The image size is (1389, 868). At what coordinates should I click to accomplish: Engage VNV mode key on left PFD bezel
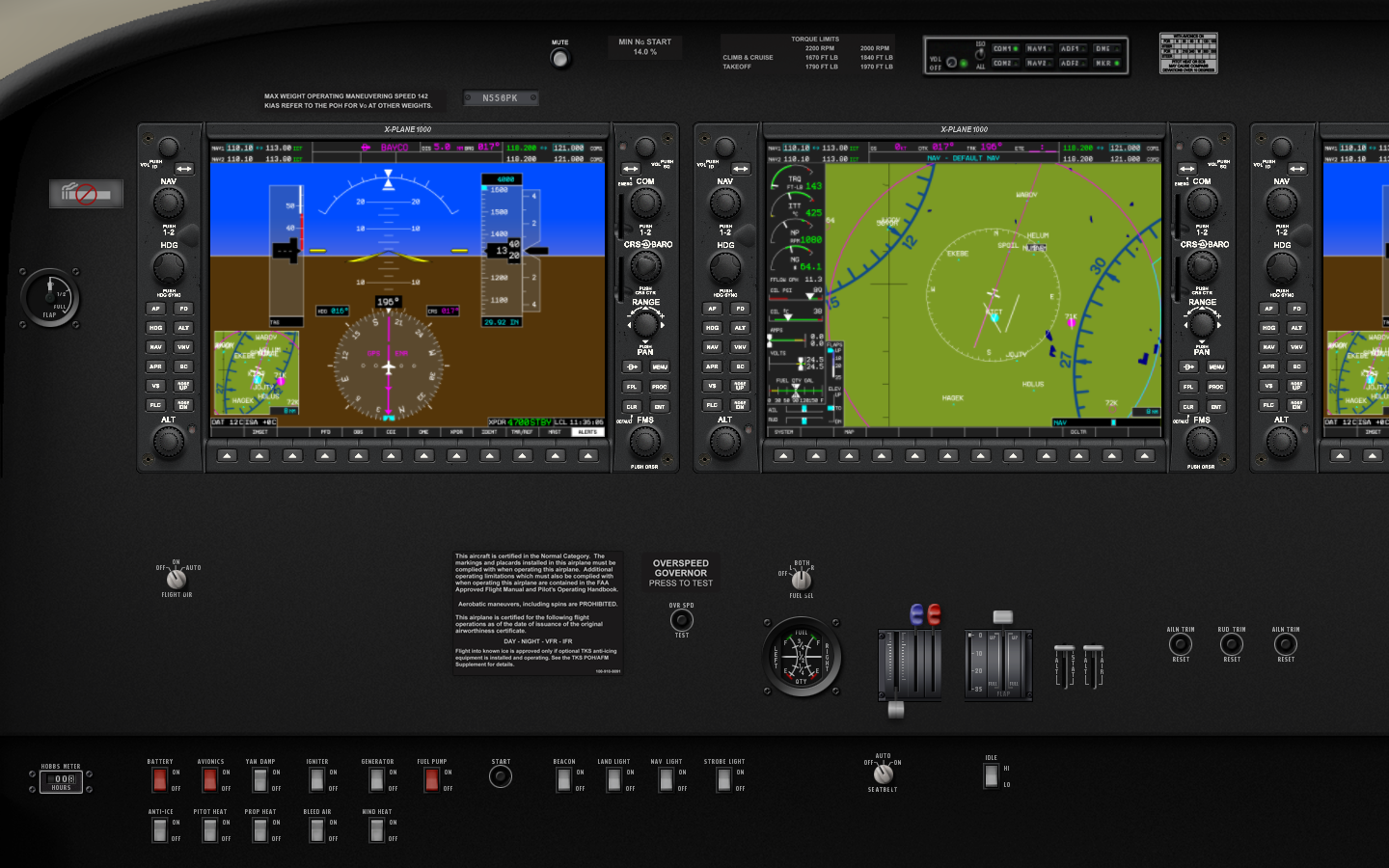point(183,347)
